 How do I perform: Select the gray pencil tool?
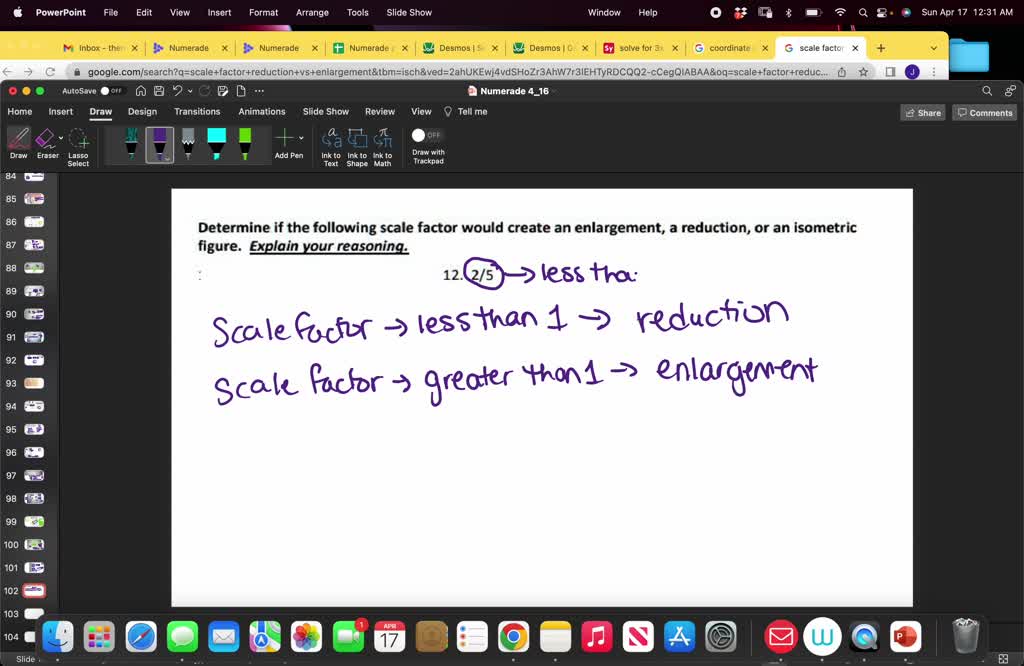coord(188,143)
